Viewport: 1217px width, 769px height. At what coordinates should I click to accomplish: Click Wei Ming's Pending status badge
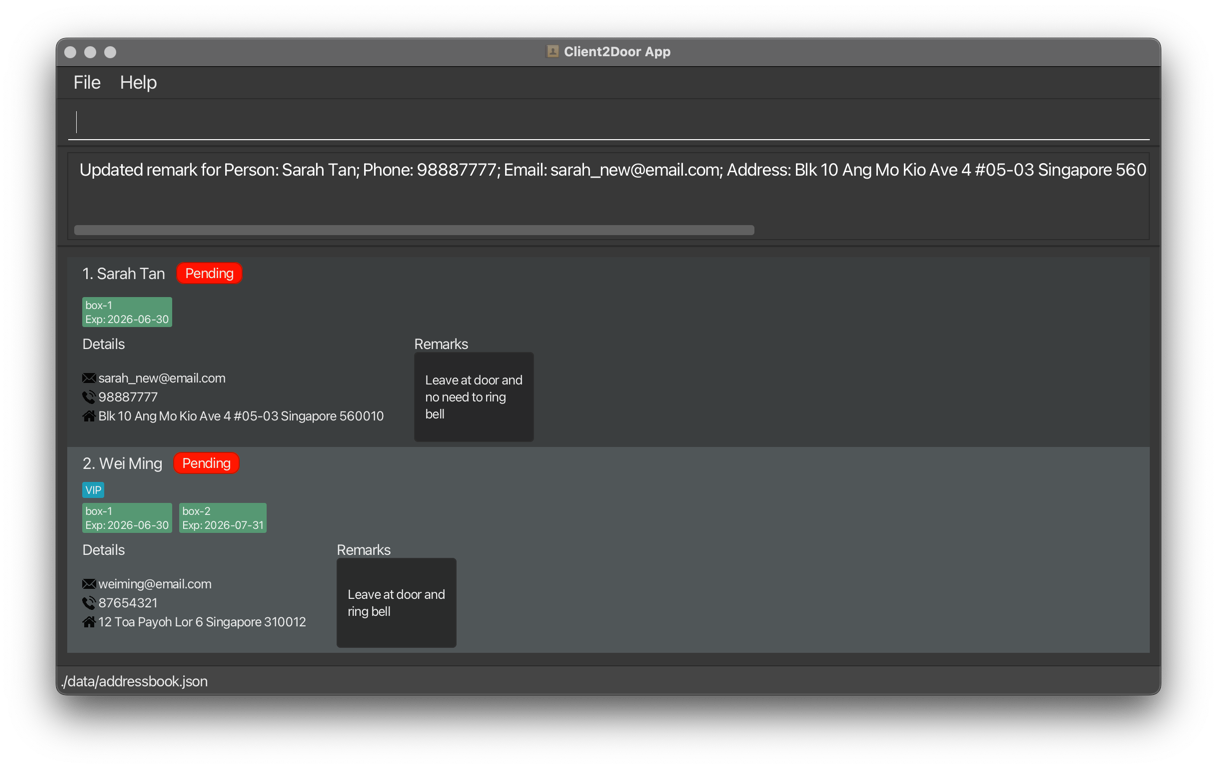click(206, 463)
